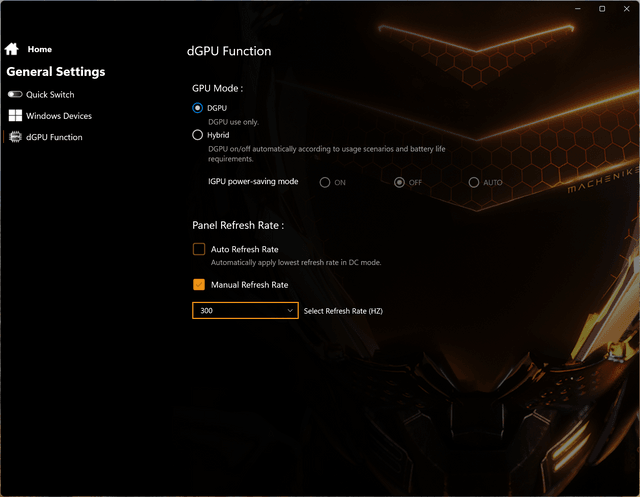This screenshot has height=497, width=640.
Task: Click the refresh rate dropdown chevron arrow
Action: 290,311
